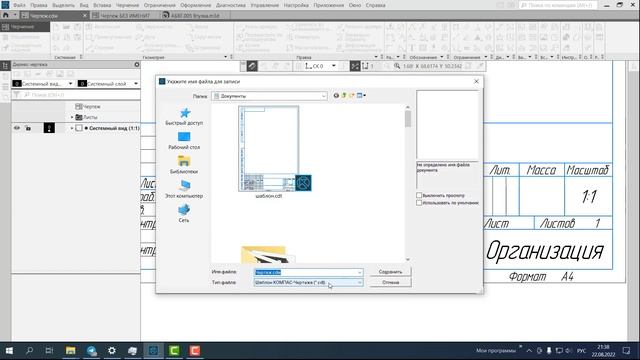The width and height of the screenshot is (640, 360).
Task: Toggle the Системный вид (1:1) row checkbox
Action: pos(79,128)
